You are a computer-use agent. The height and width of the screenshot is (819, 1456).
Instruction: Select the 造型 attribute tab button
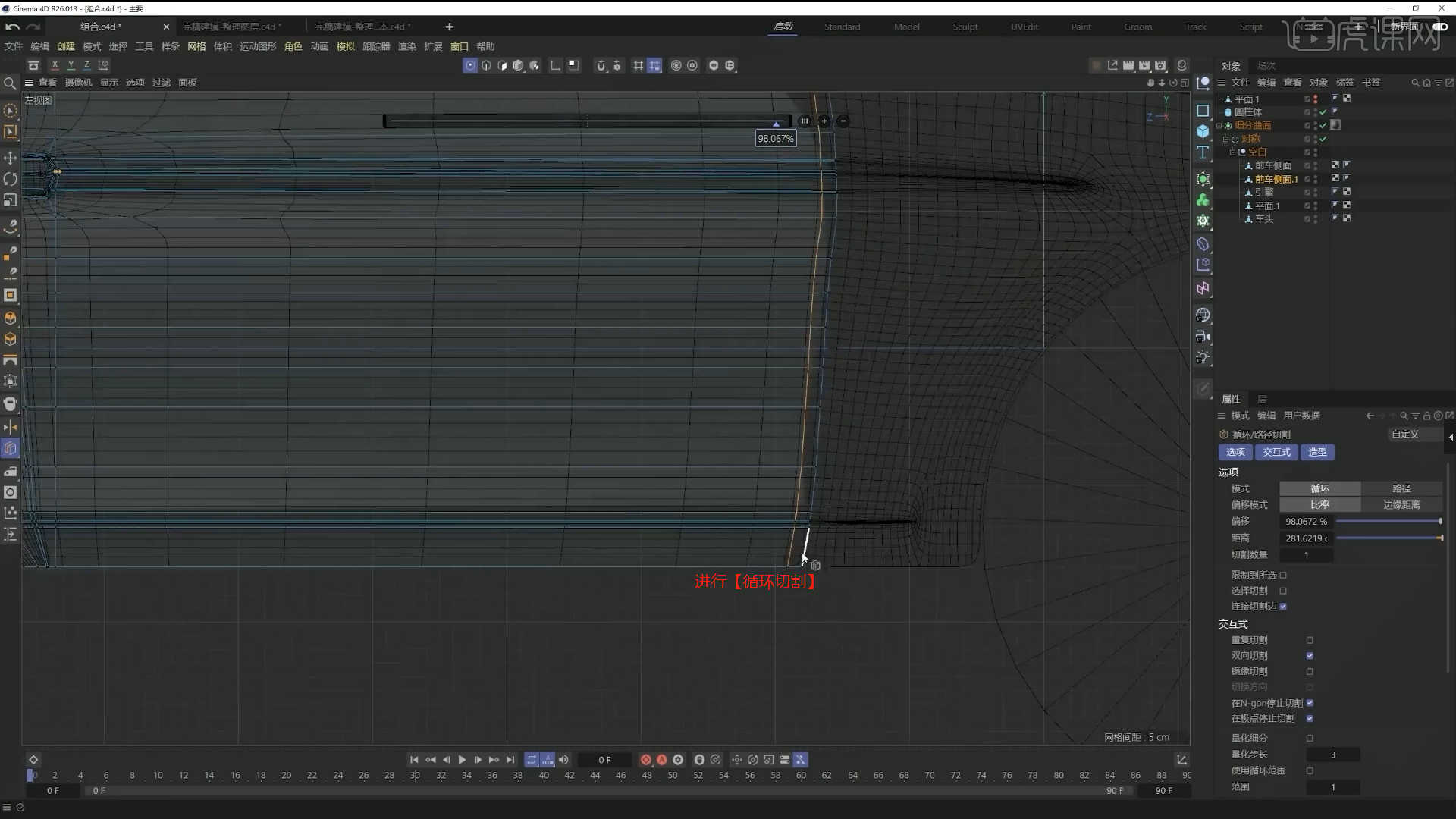[x=1318, y=452]
